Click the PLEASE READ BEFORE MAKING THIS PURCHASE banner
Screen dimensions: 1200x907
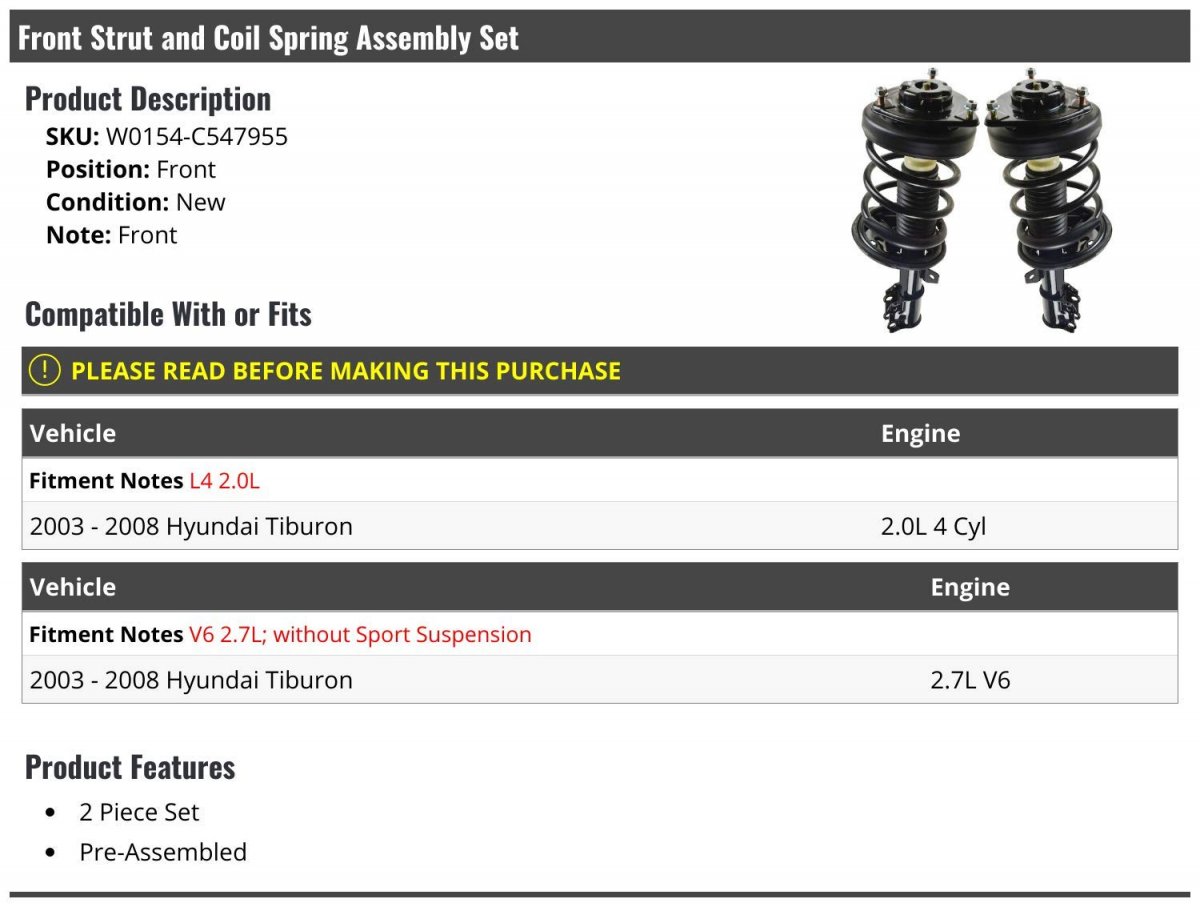(x=600, y=370)
